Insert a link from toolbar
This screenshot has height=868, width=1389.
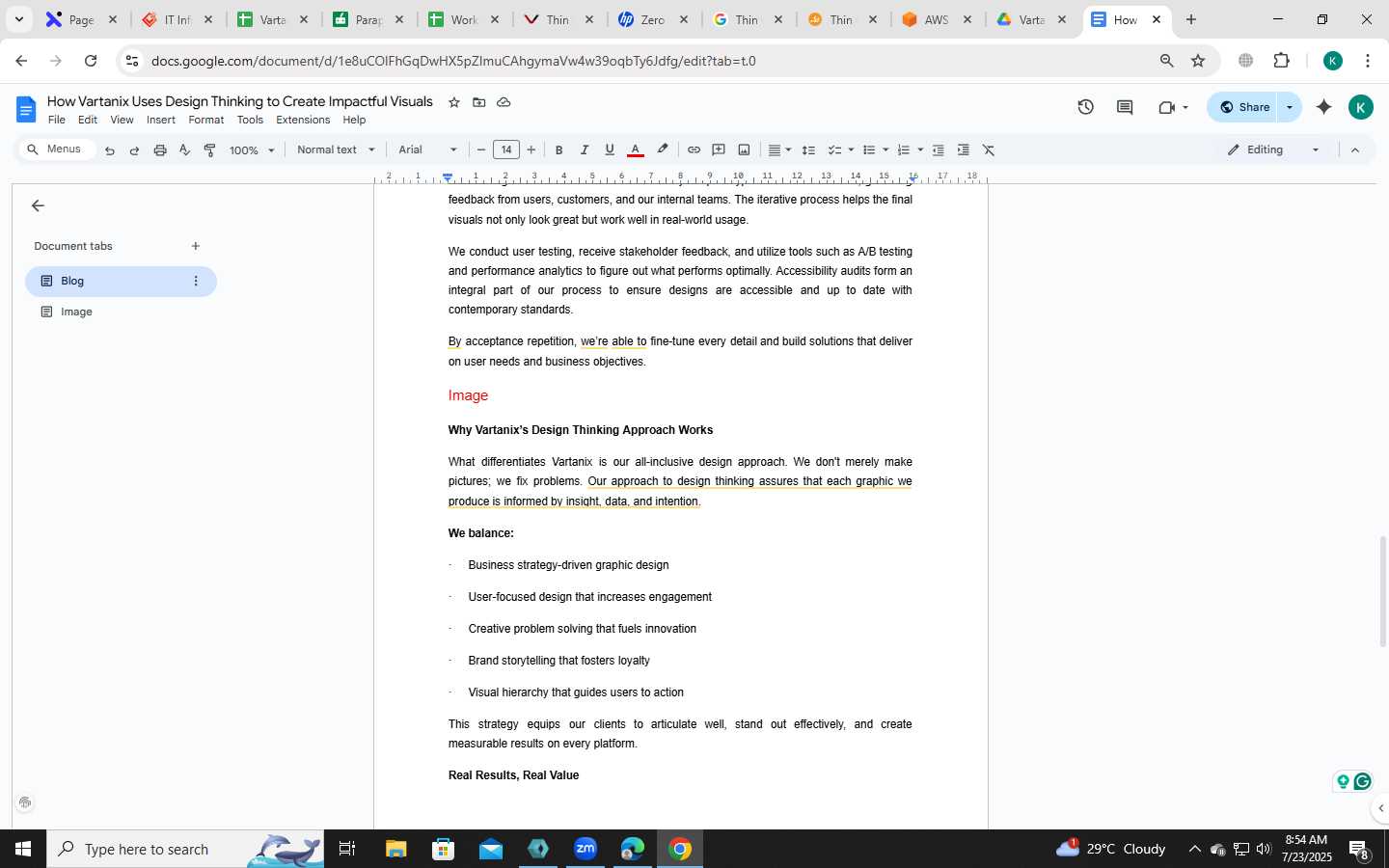694,150
